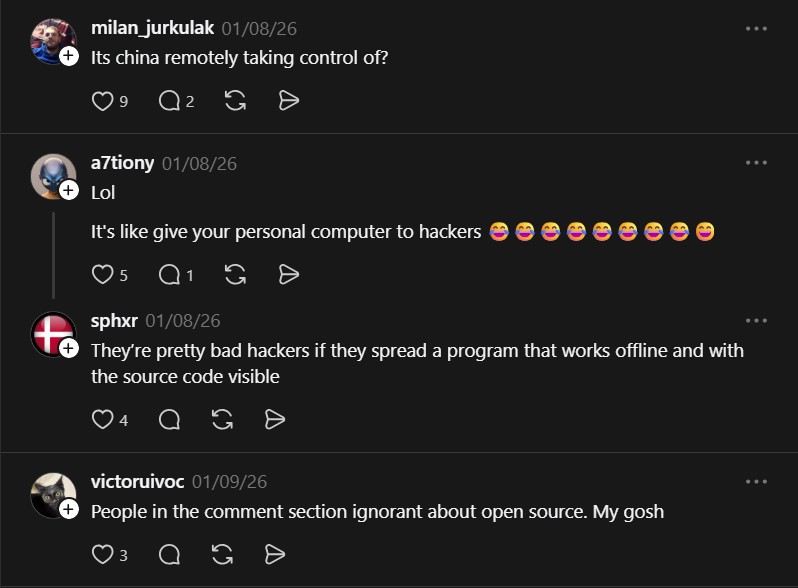Share victoruivoc's comment via send icon
The image size is (798, 588).
275,554
